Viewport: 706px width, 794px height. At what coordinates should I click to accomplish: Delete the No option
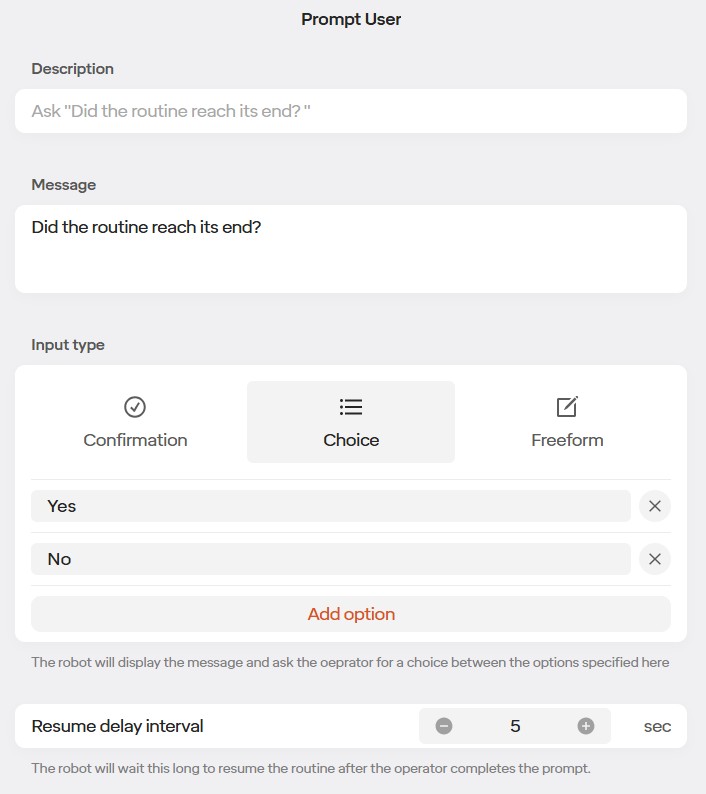pos(655,559)
